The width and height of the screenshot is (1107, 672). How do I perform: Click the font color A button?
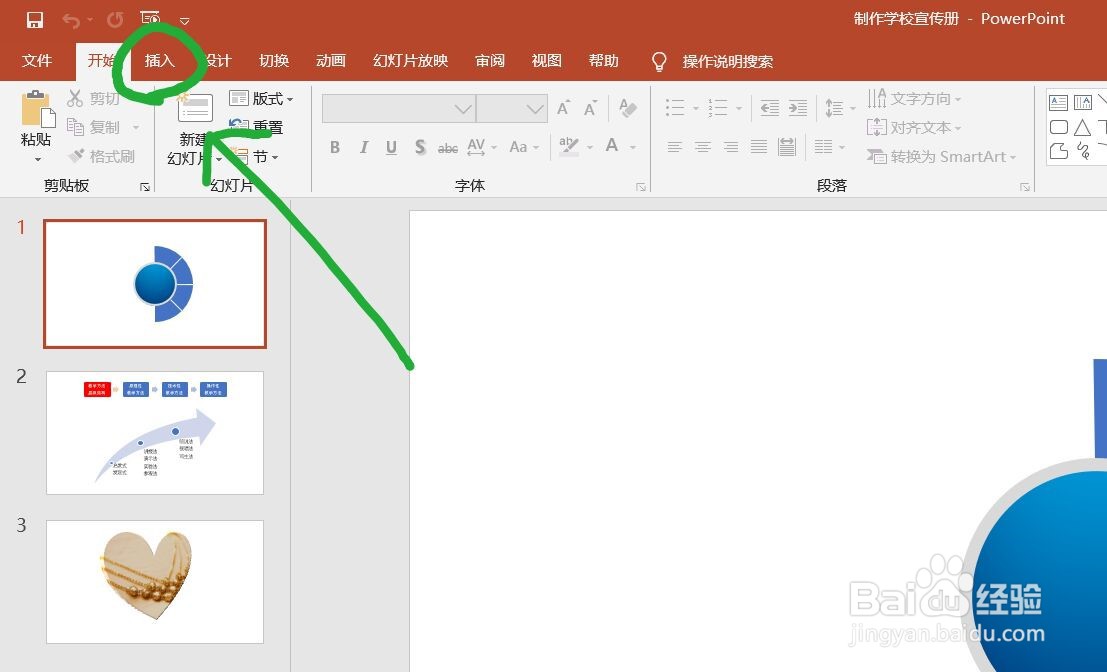coord(612,146)
